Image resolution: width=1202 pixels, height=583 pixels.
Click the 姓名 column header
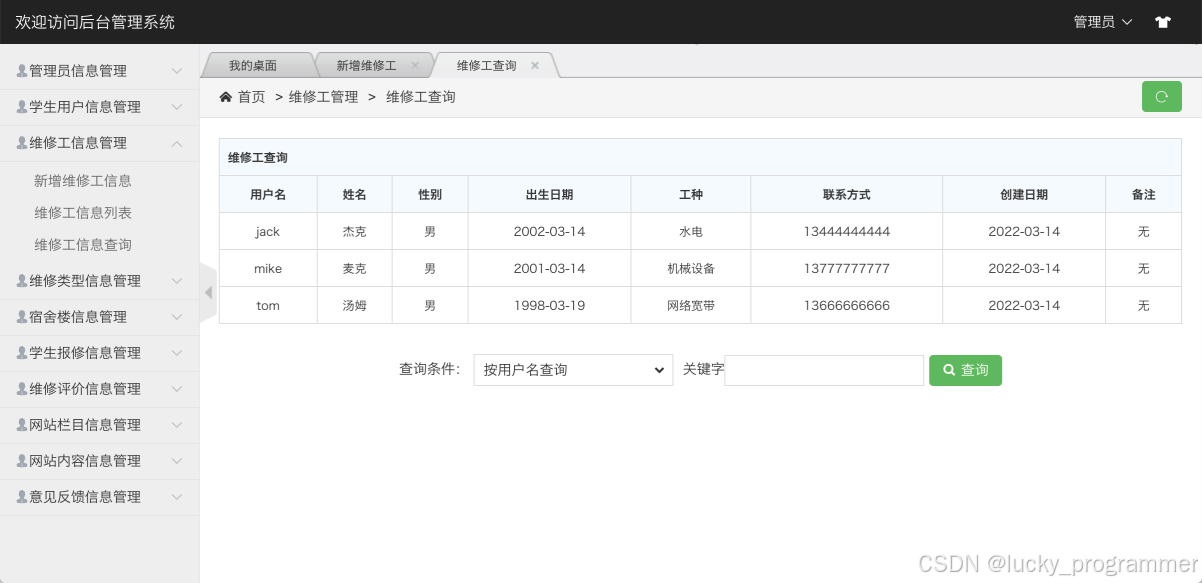(x=355, y=195)
